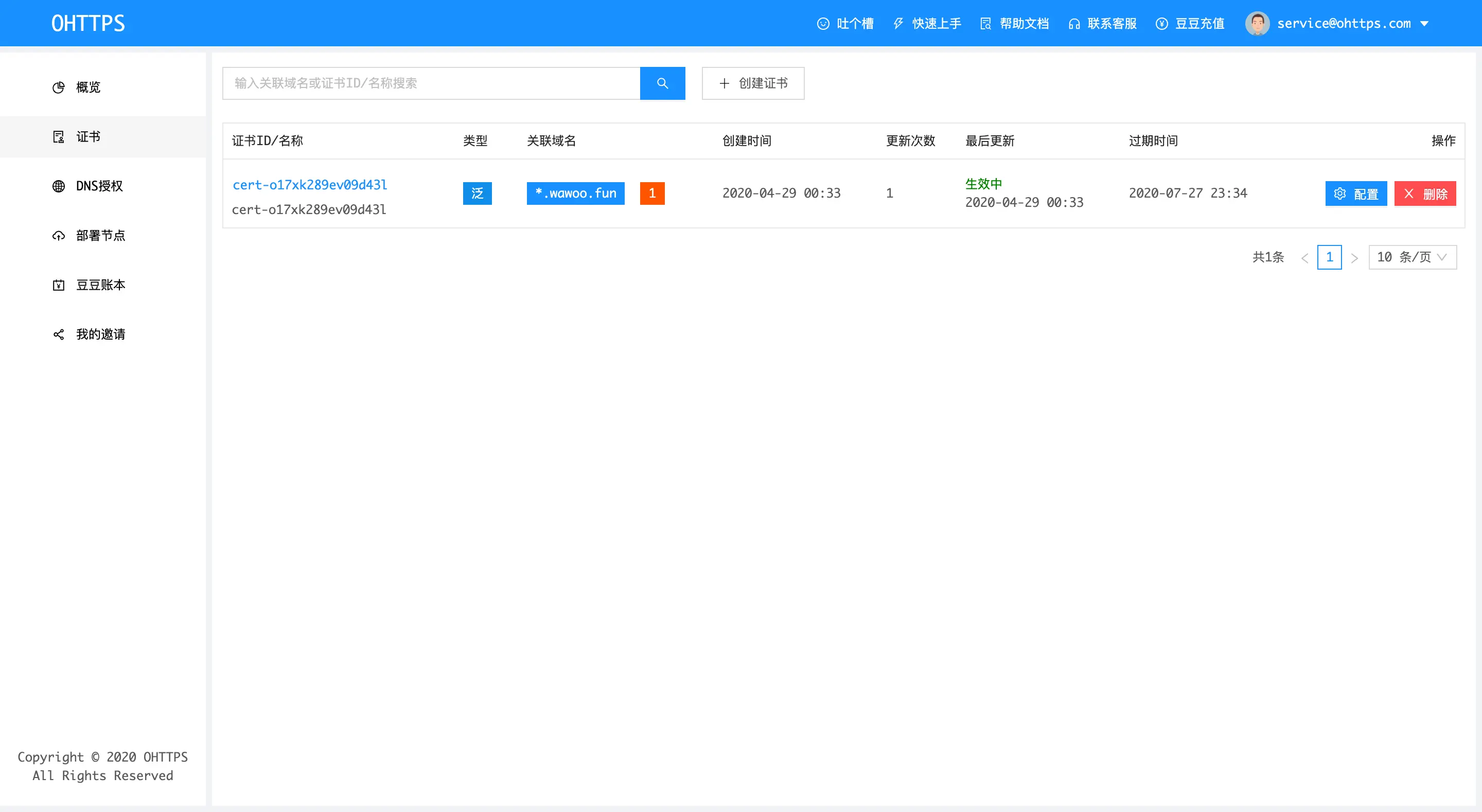Viewport: 1482px width, 812px height.
Task: Click the 吐个槽 feedback smiley icon
Action: pos(823,24)
